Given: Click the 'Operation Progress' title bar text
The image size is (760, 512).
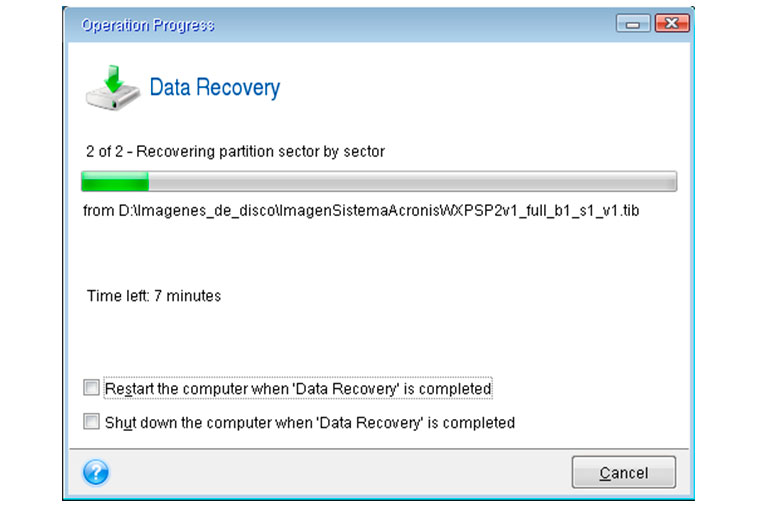Looking at the screenshot, I should click(x=148, y=25).
